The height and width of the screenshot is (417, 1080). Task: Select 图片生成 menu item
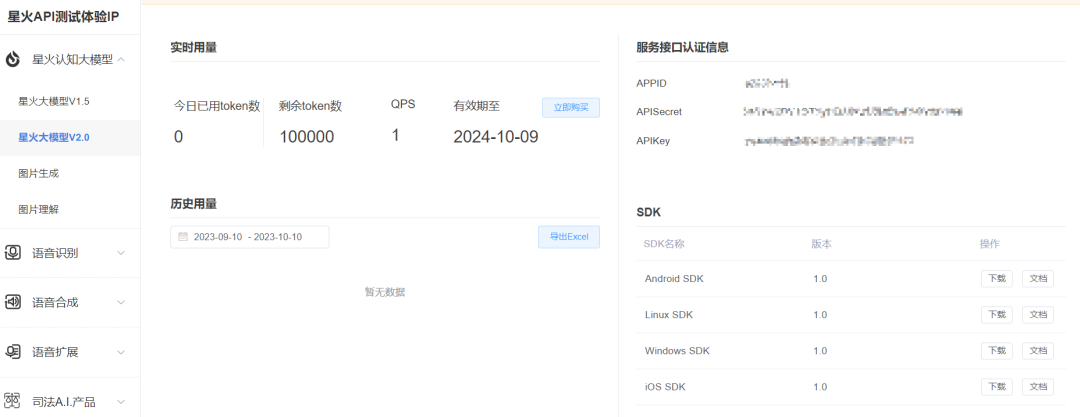point(39,174)
